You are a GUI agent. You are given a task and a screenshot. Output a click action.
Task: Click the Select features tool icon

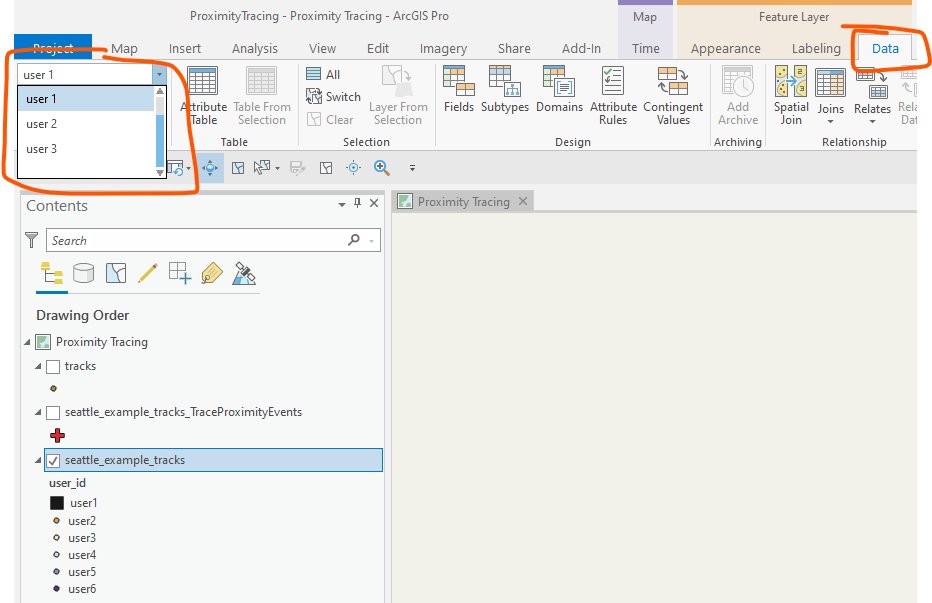(x=261, y=168)
